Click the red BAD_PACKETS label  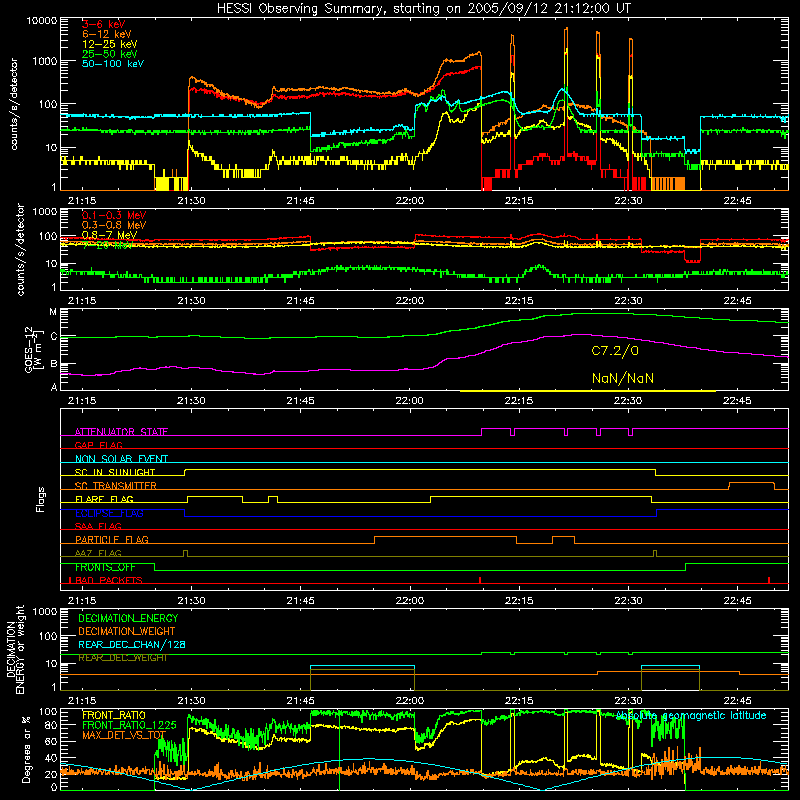[x=109, y=581]
